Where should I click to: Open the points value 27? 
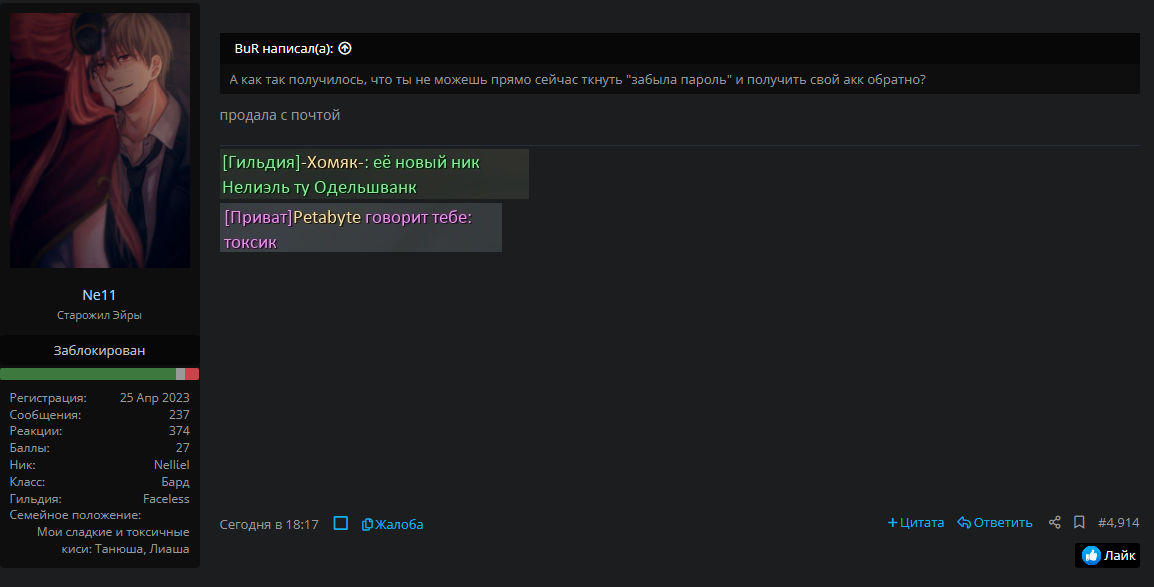coord(182,448)
